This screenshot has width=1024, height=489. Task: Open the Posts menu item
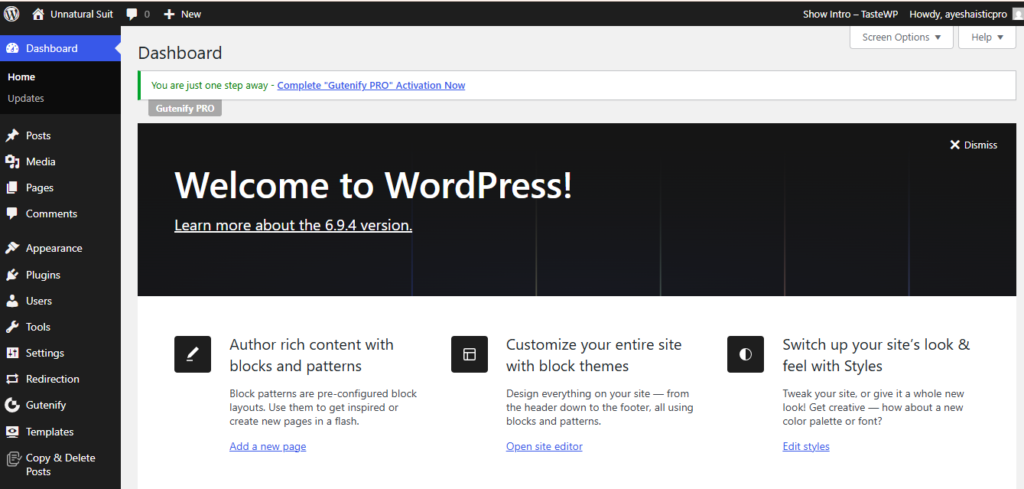pos(38,136)
